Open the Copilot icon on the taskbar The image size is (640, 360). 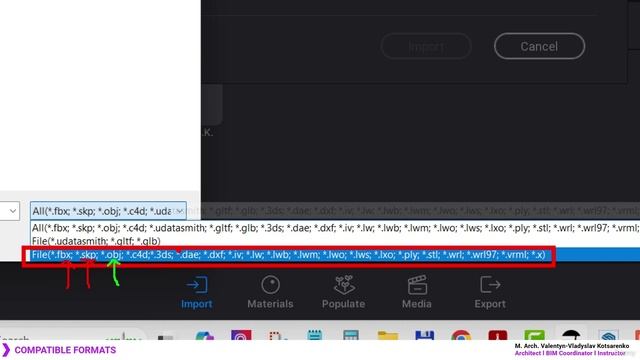pos(204,336)
